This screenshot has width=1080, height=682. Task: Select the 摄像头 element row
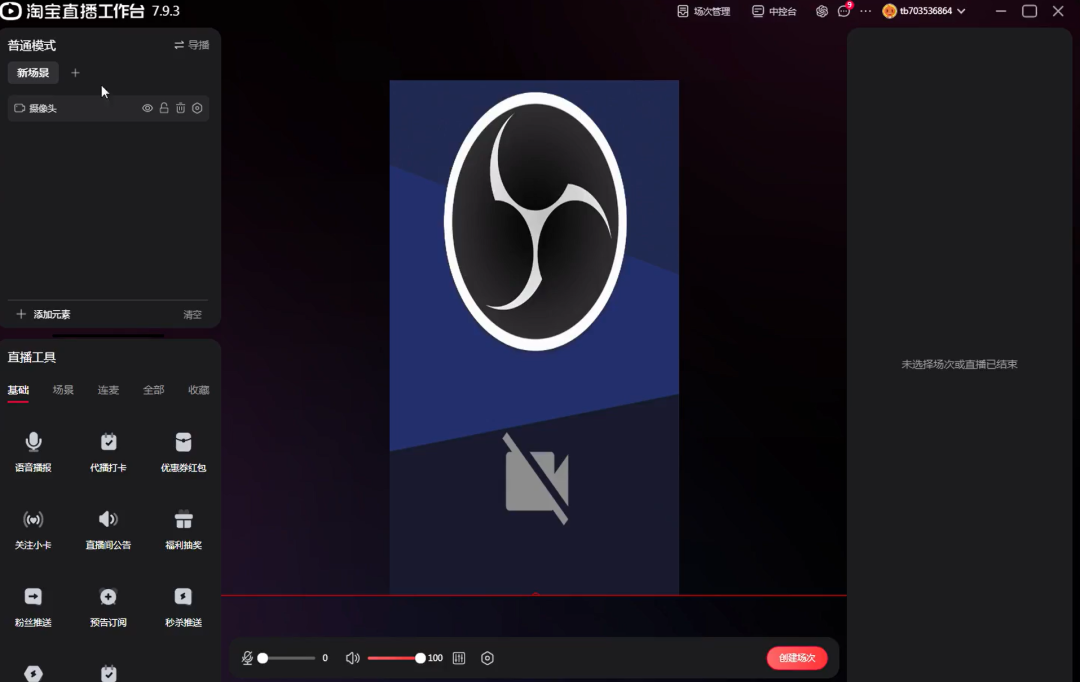tap(108, 108)
